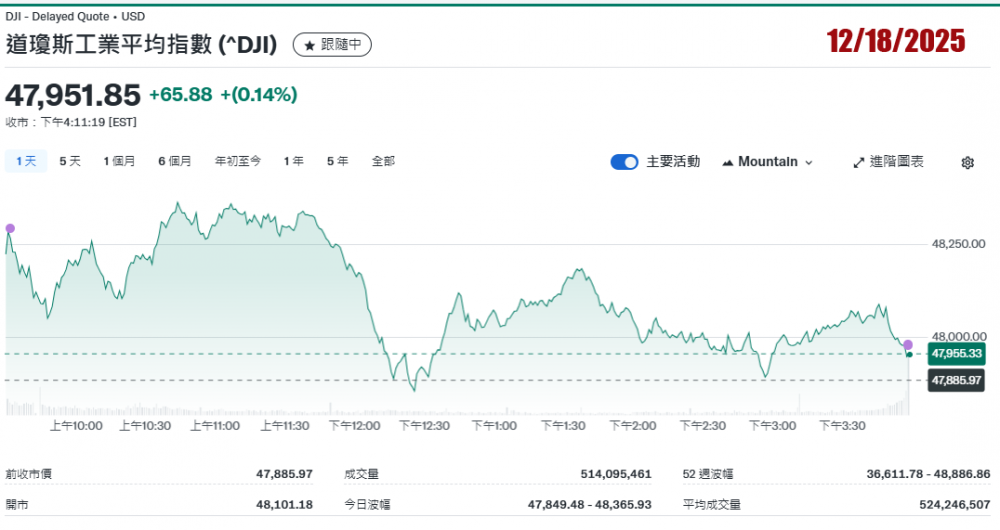Click the 47,885.97 previous close label

point(956,380)
